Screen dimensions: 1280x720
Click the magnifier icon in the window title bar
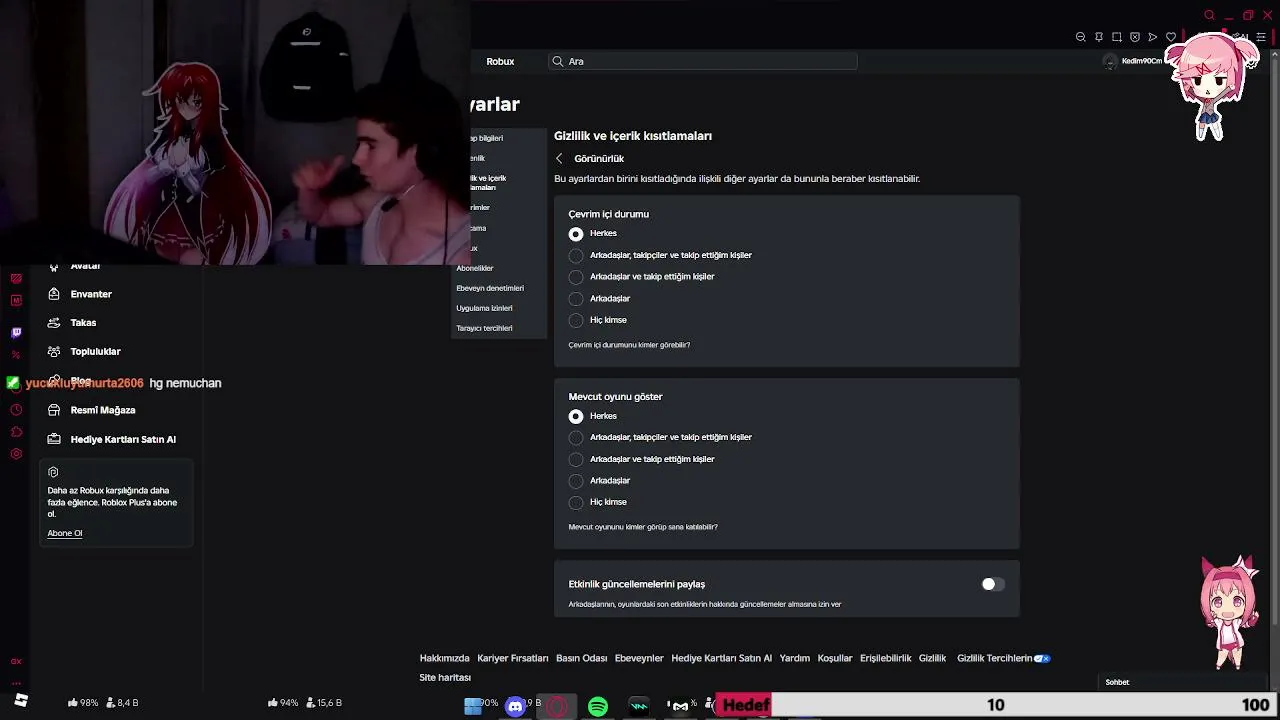click(1209, 15)
